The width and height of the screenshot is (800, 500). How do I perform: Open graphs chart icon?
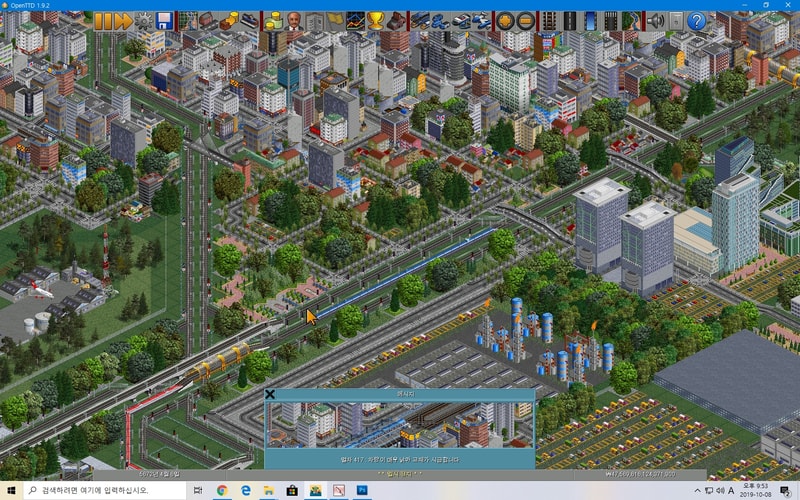point(355,21)
